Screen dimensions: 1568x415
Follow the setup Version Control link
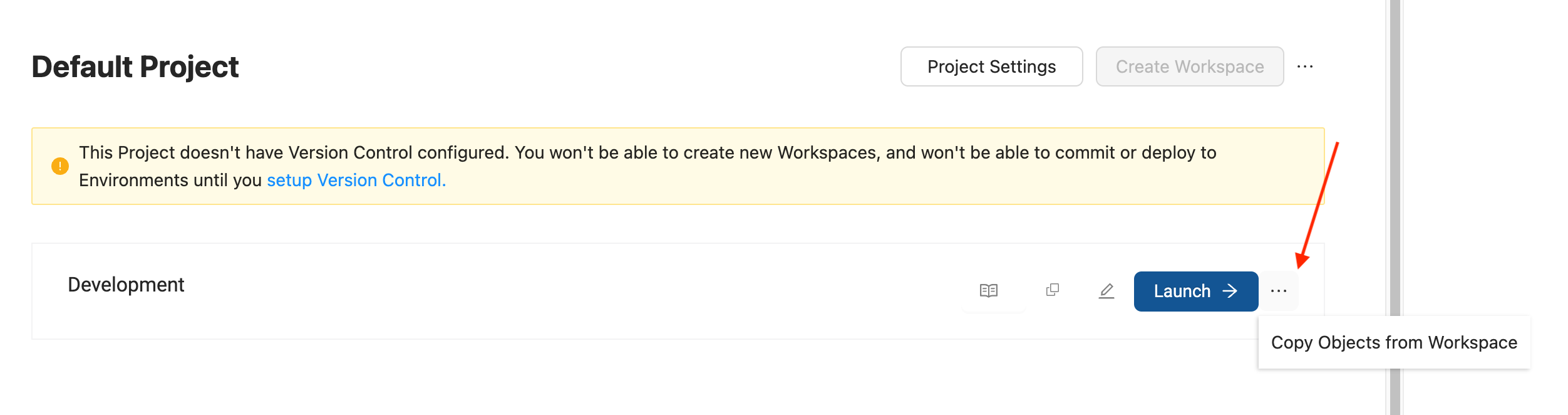point(356,181)
